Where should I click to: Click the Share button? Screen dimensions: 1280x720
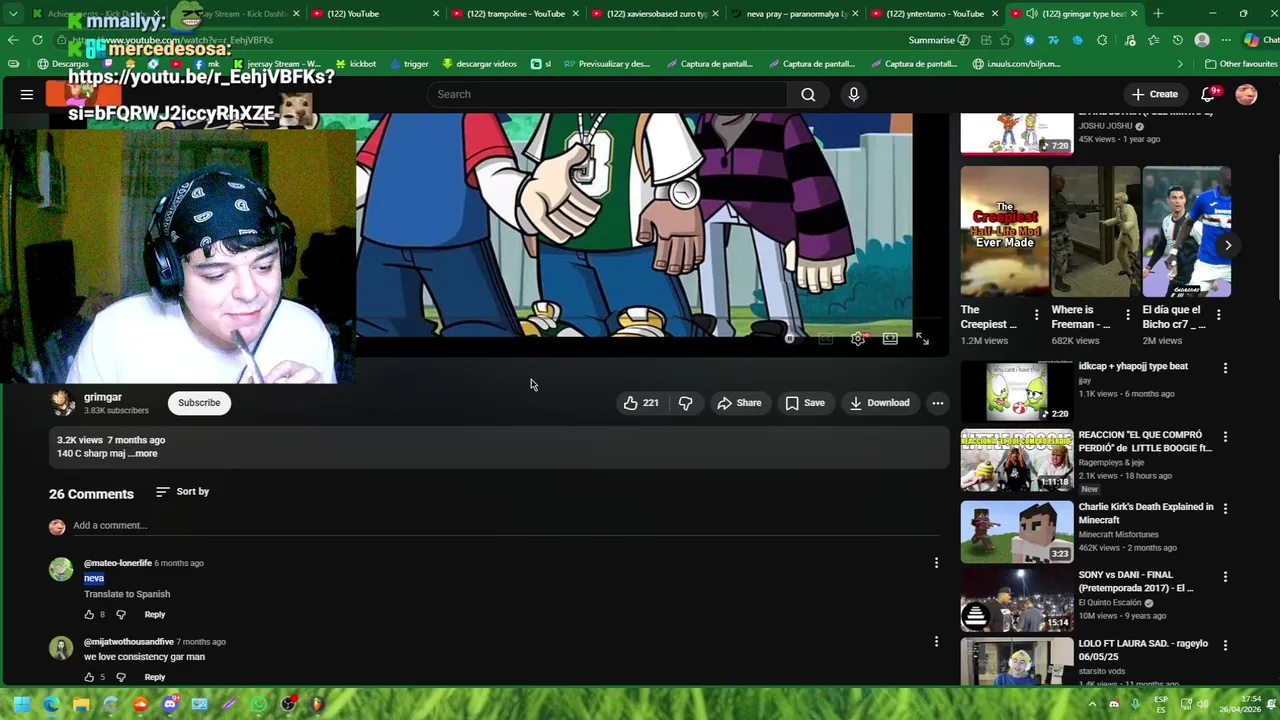click(x=739, y=403)
